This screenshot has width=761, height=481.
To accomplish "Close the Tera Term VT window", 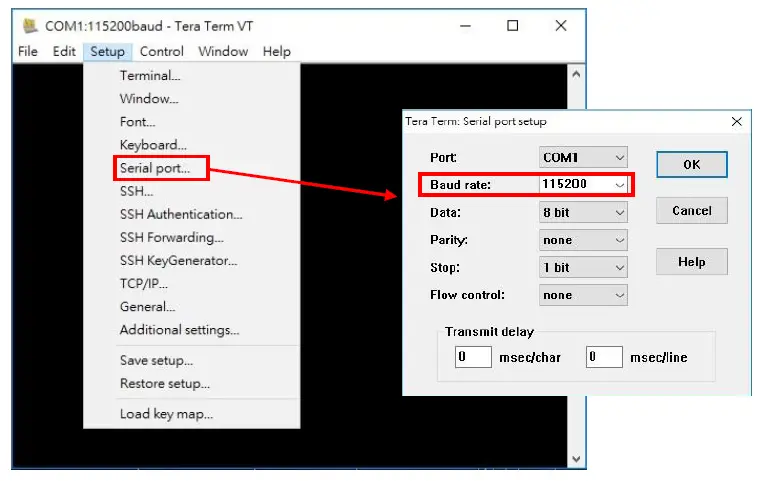I will click(x=561, y=26).
